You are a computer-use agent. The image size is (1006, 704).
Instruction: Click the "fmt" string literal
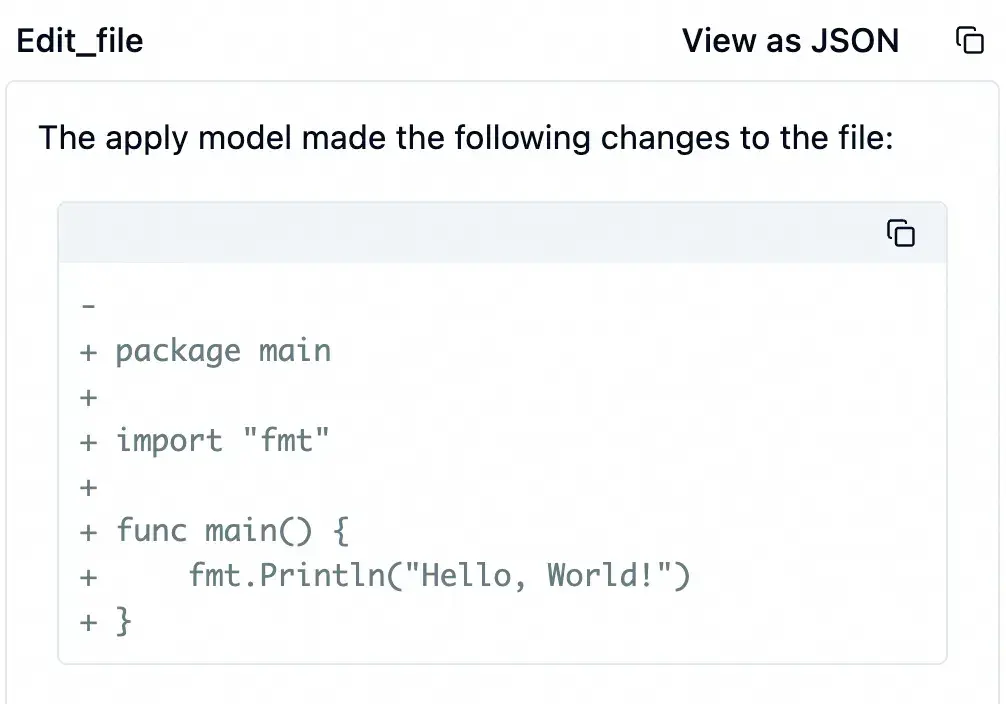286,440
